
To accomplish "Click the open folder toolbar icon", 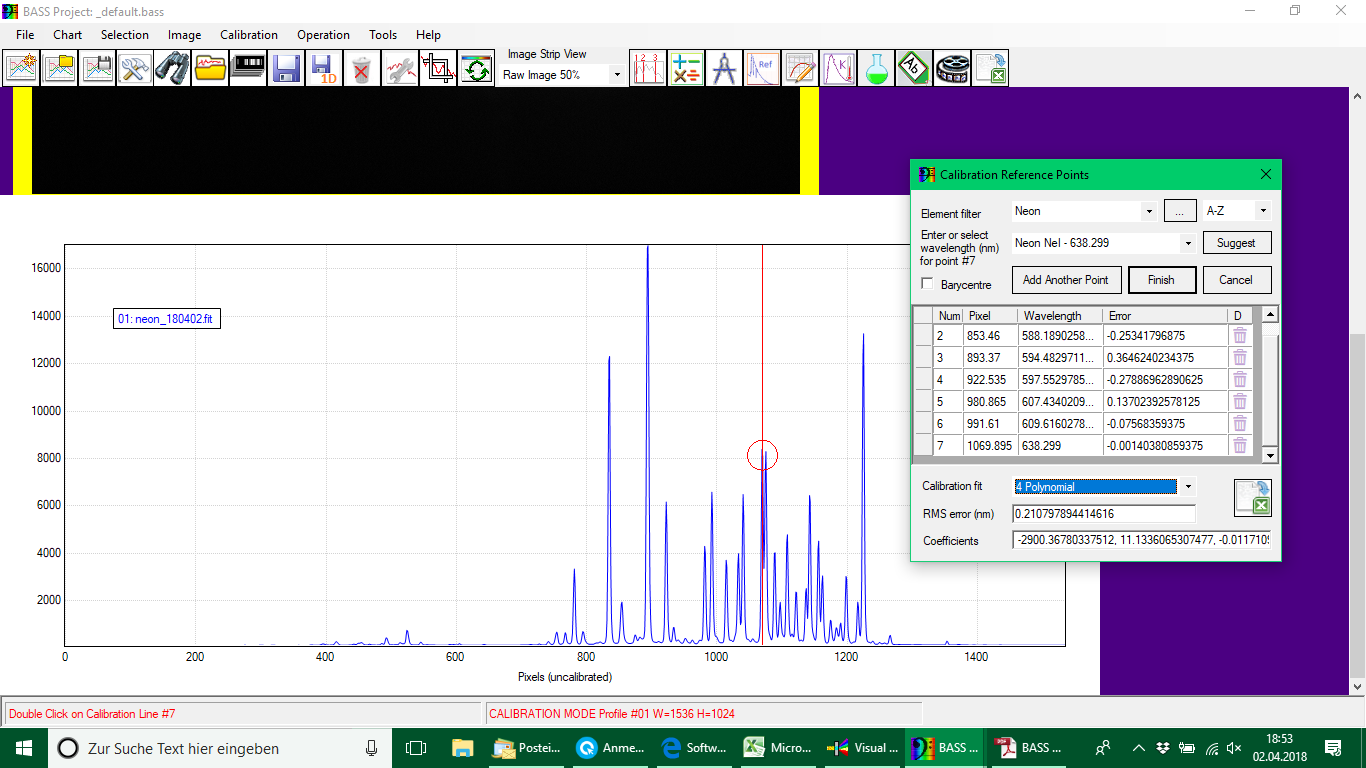I will (211, 69).
